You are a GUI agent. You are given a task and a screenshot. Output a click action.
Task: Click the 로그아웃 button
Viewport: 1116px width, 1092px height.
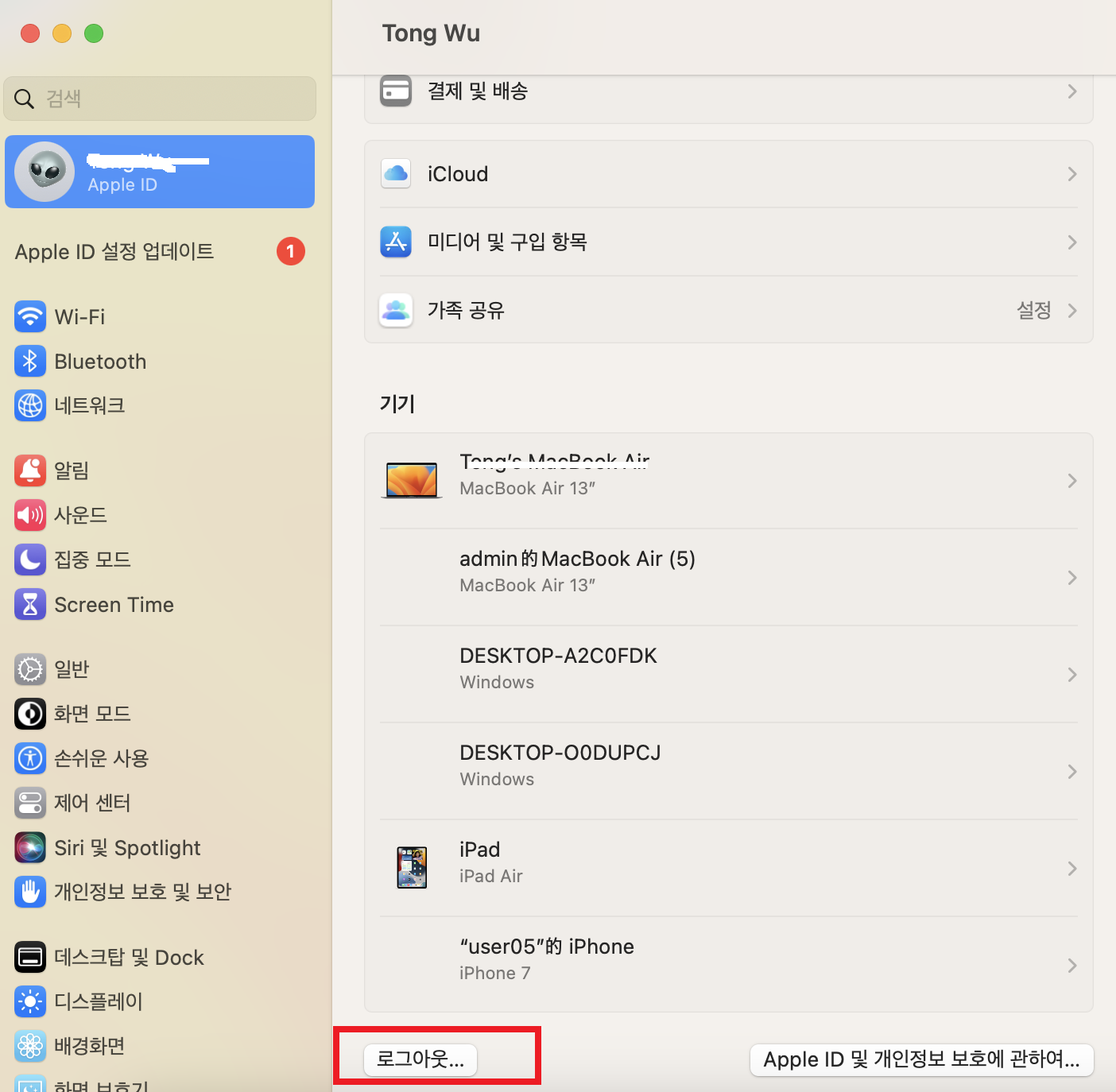coord(420,1059)
